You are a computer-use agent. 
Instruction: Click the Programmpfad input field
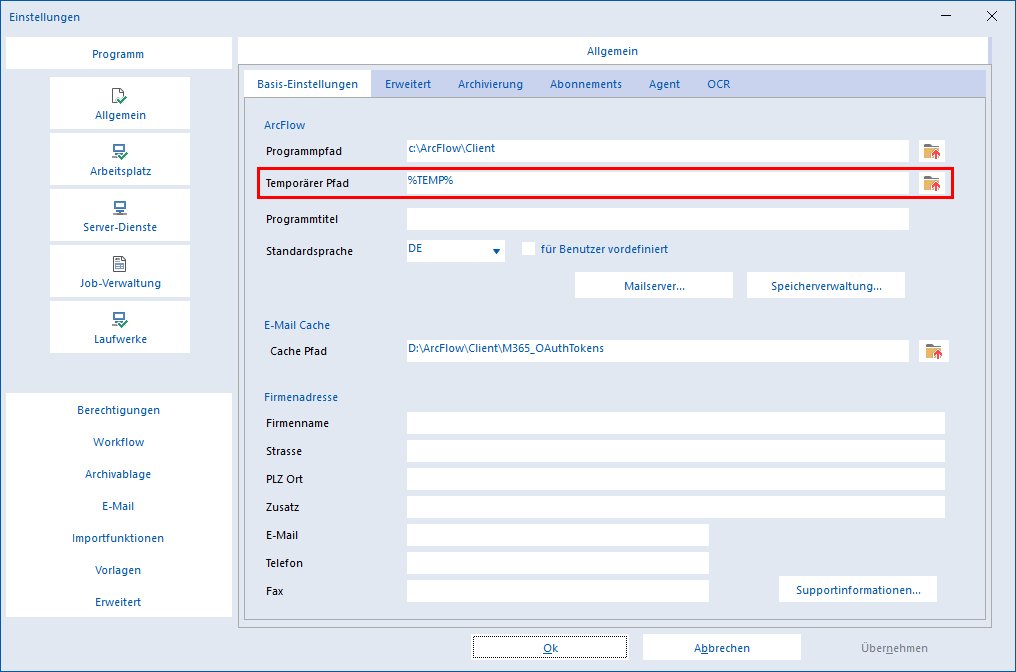(658, 151)
